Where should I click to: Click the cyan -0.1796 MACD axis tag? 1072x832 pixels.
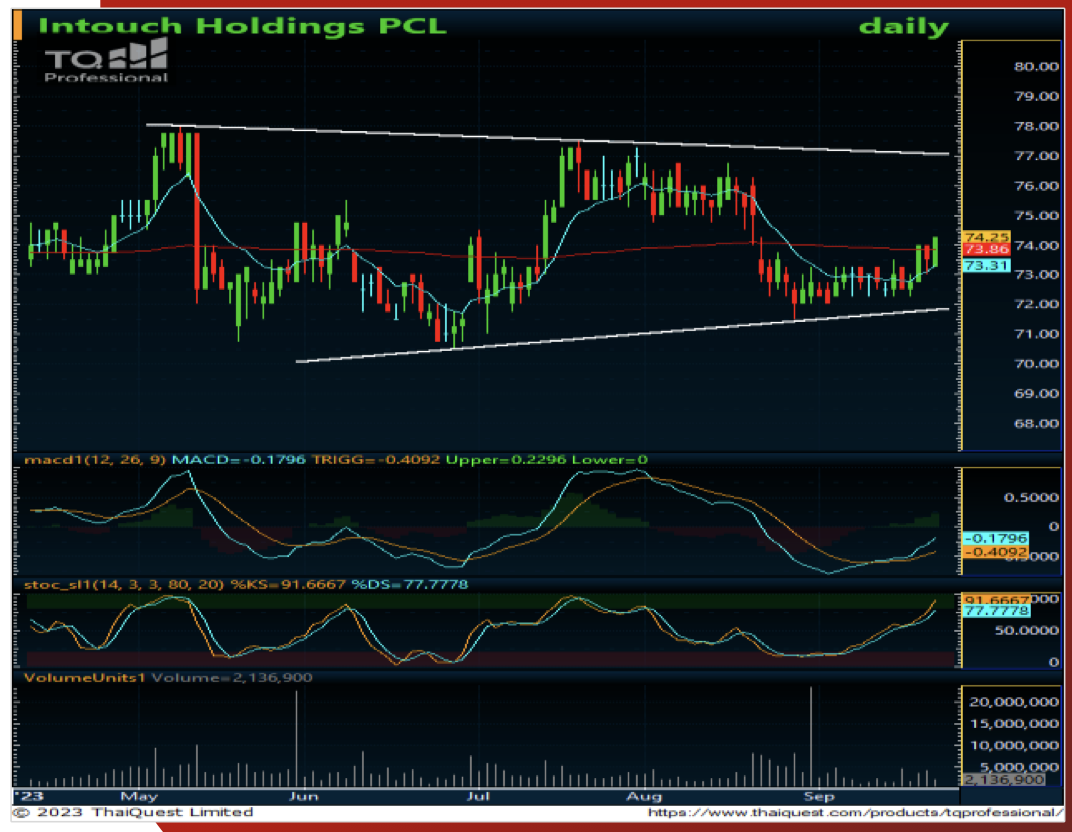(995, 539)
